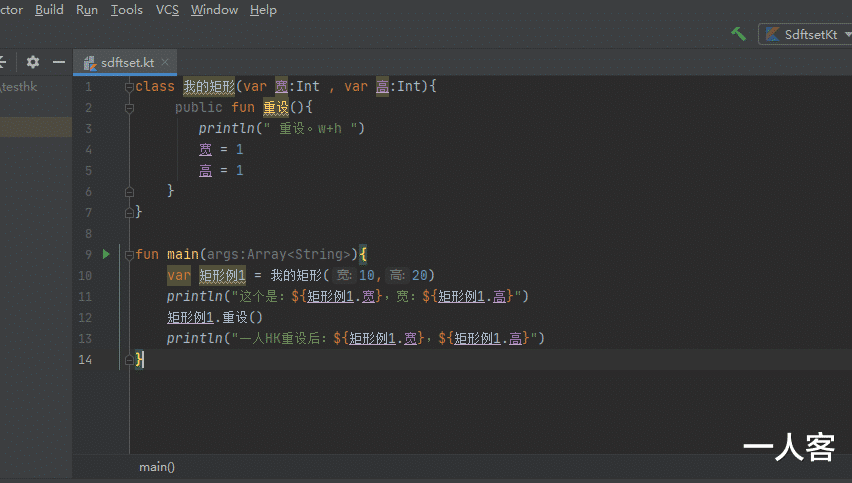Click the green Build hammer icon
Screen dimensions: 852x483
point(738,34)
